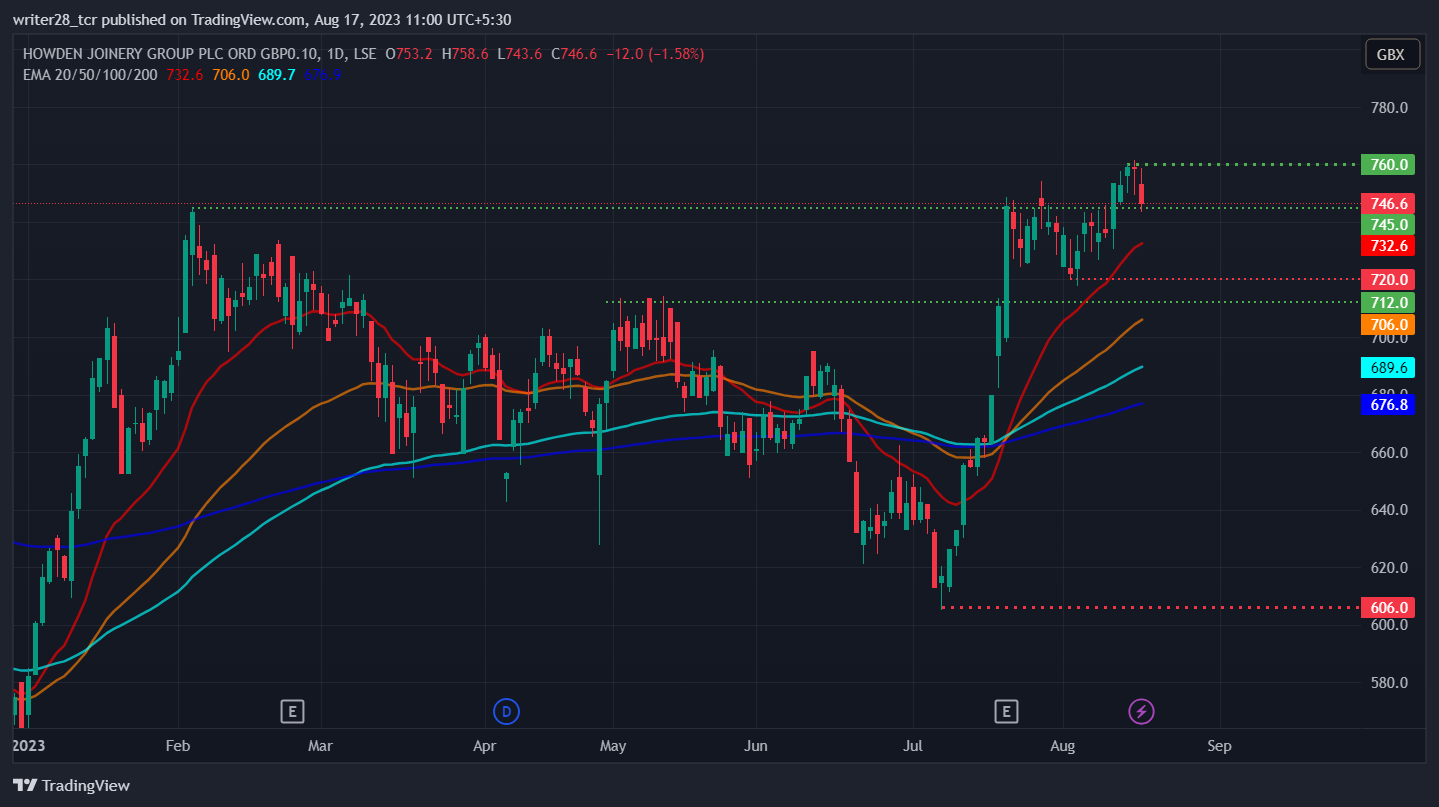
Task: Click the 2023 label on time axis
Action: [28, 746]
